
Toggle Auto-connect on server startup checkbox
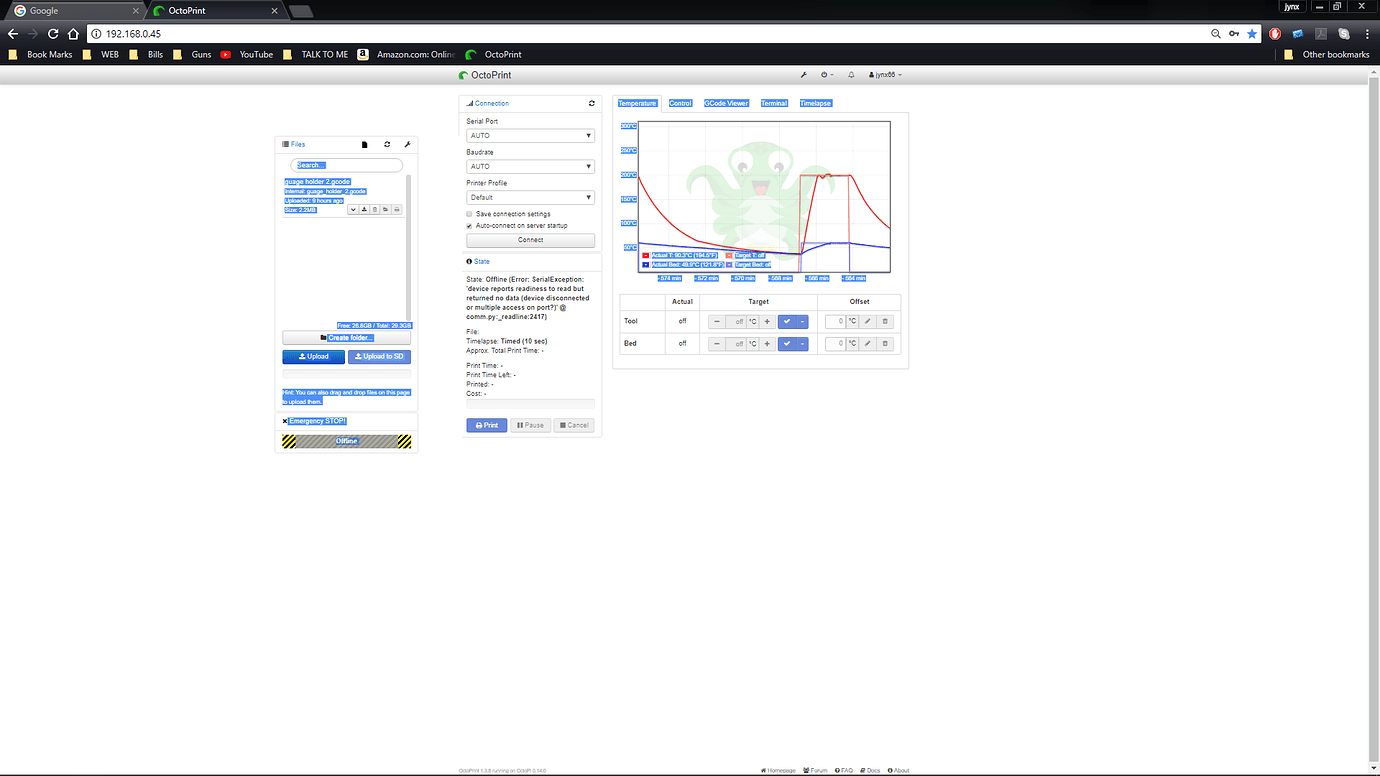(x=469, y=226)
